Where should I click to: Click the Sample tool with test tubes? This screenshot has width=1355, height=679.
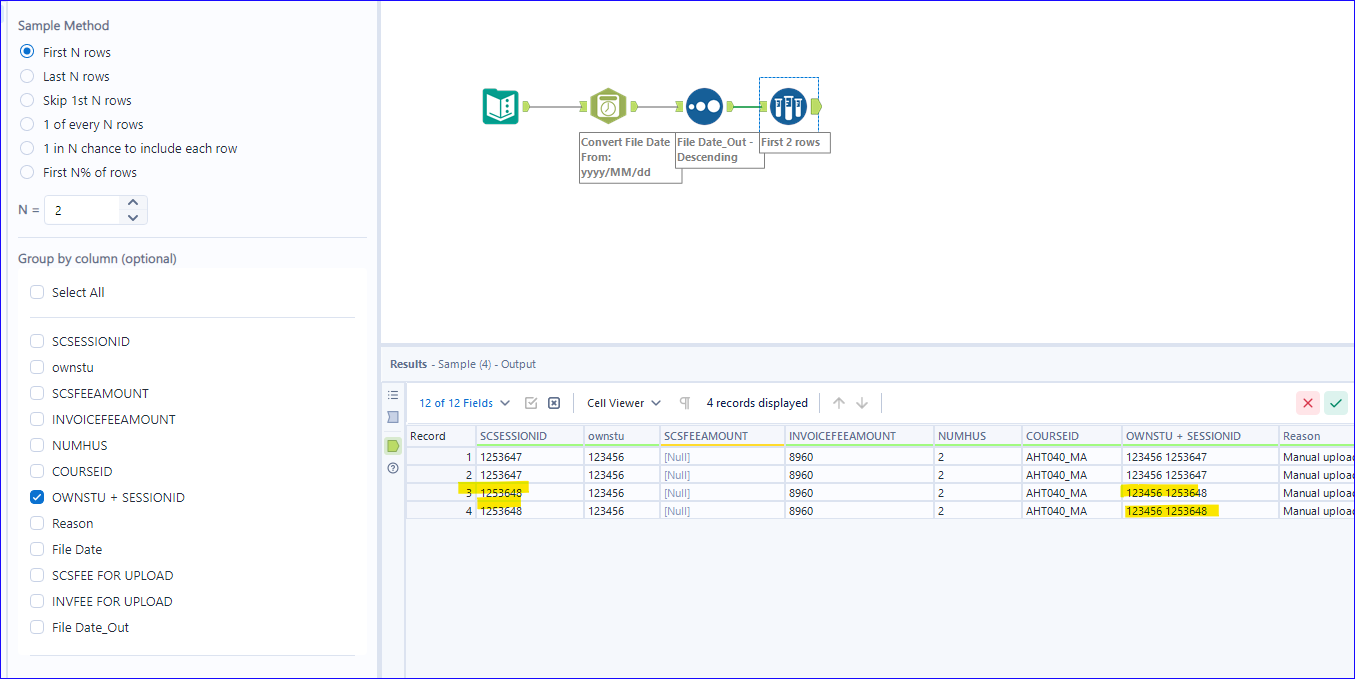tap(788, 106)
